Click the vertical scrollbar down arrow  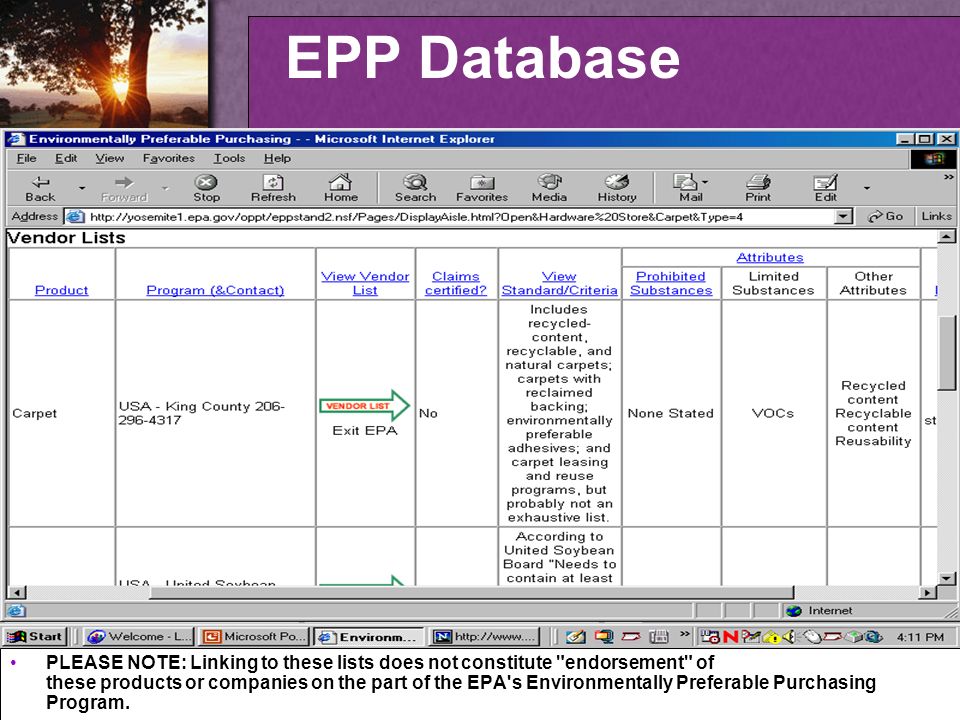pyautogui.click(x=947, y=578)
